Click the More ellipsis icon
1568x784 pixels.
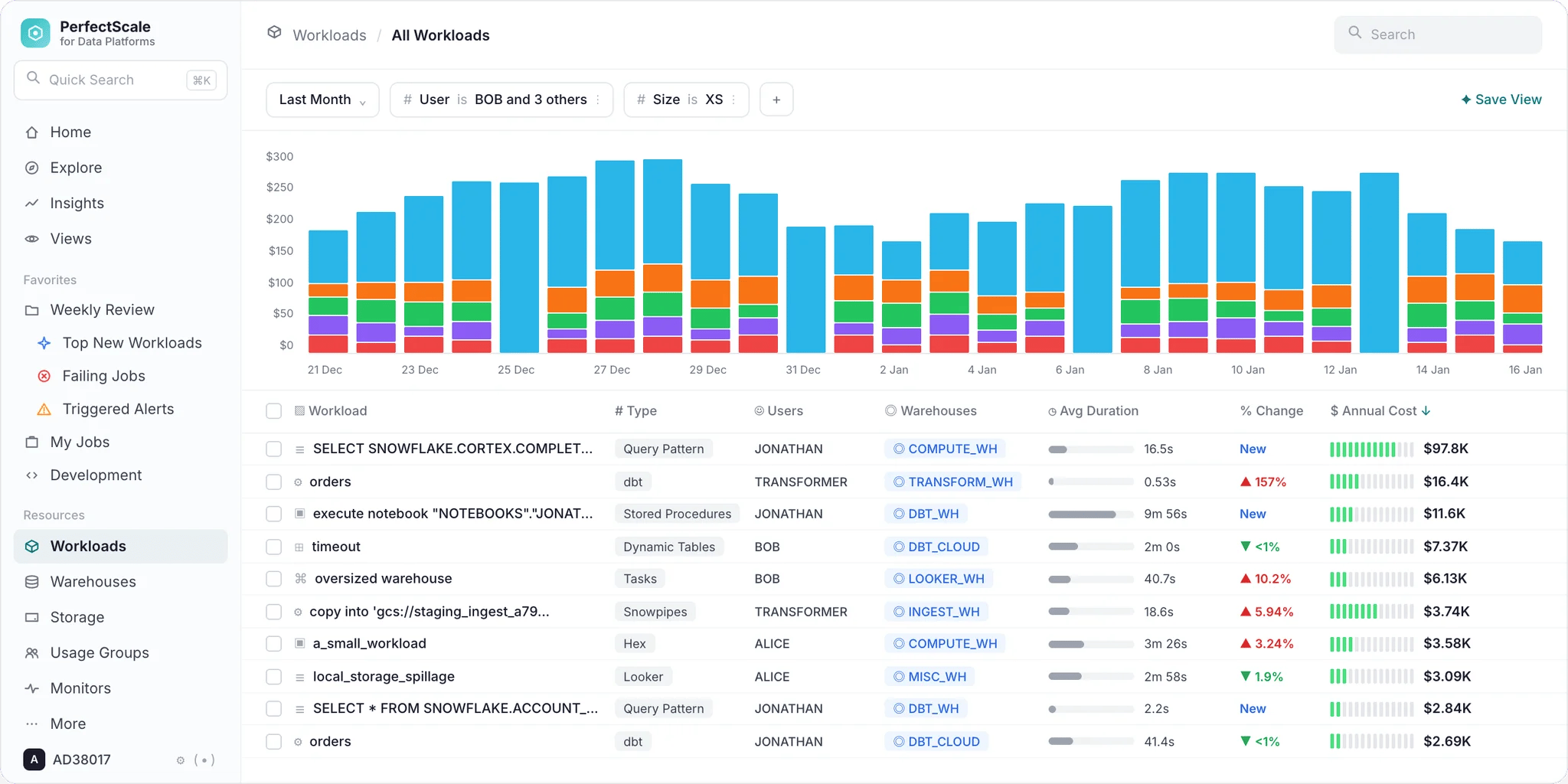(x=31, y=724)
